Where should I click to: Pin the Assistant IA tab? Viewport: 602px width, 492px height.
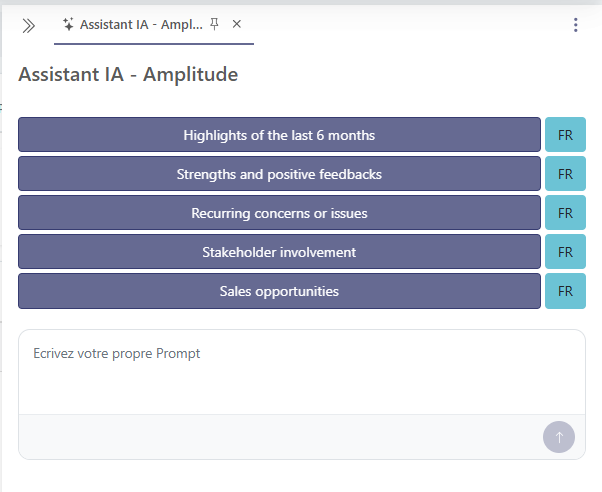tap(214, 24)
